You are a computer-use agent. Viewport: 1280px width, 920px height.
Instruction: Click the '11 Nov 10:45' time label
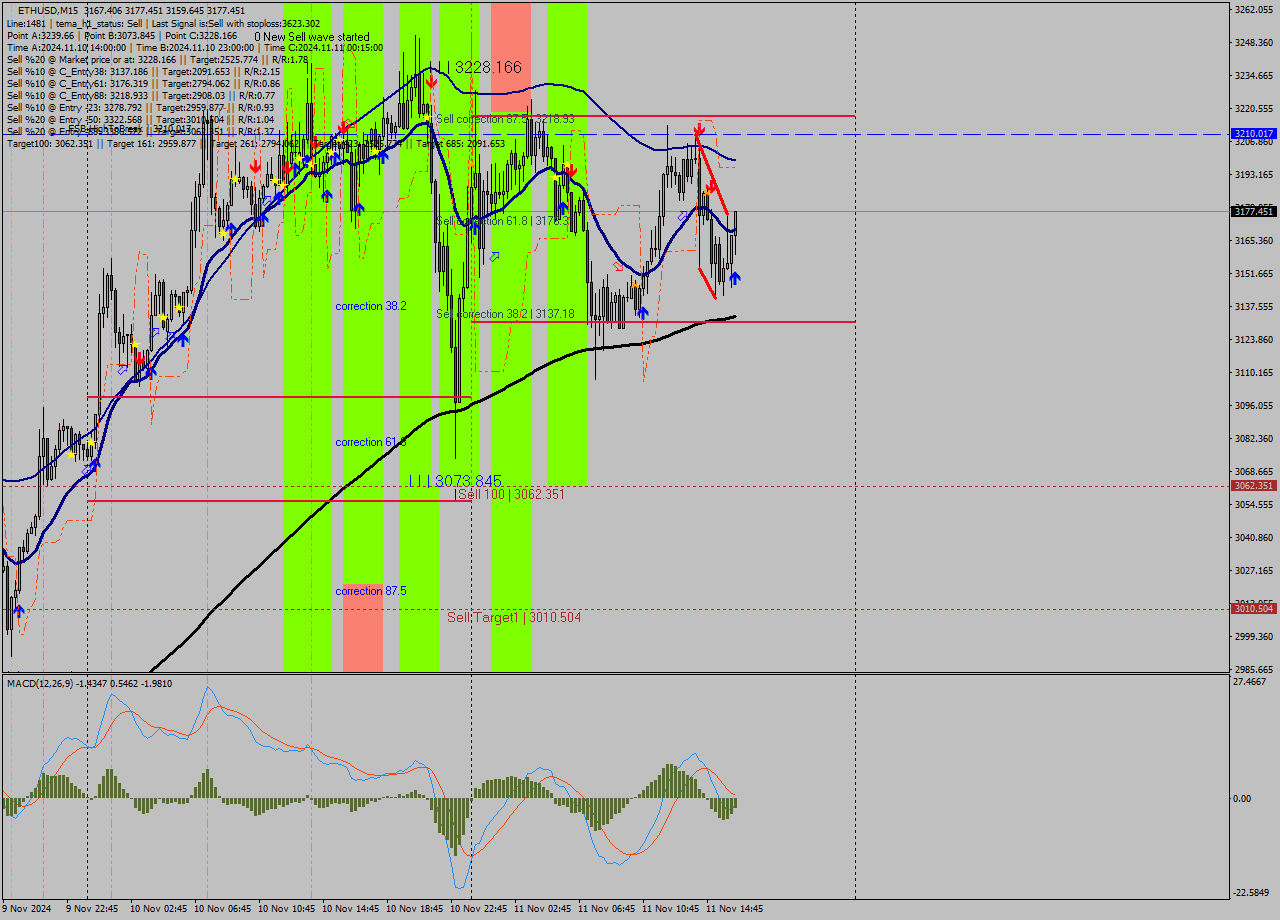(x=668, y=909)
